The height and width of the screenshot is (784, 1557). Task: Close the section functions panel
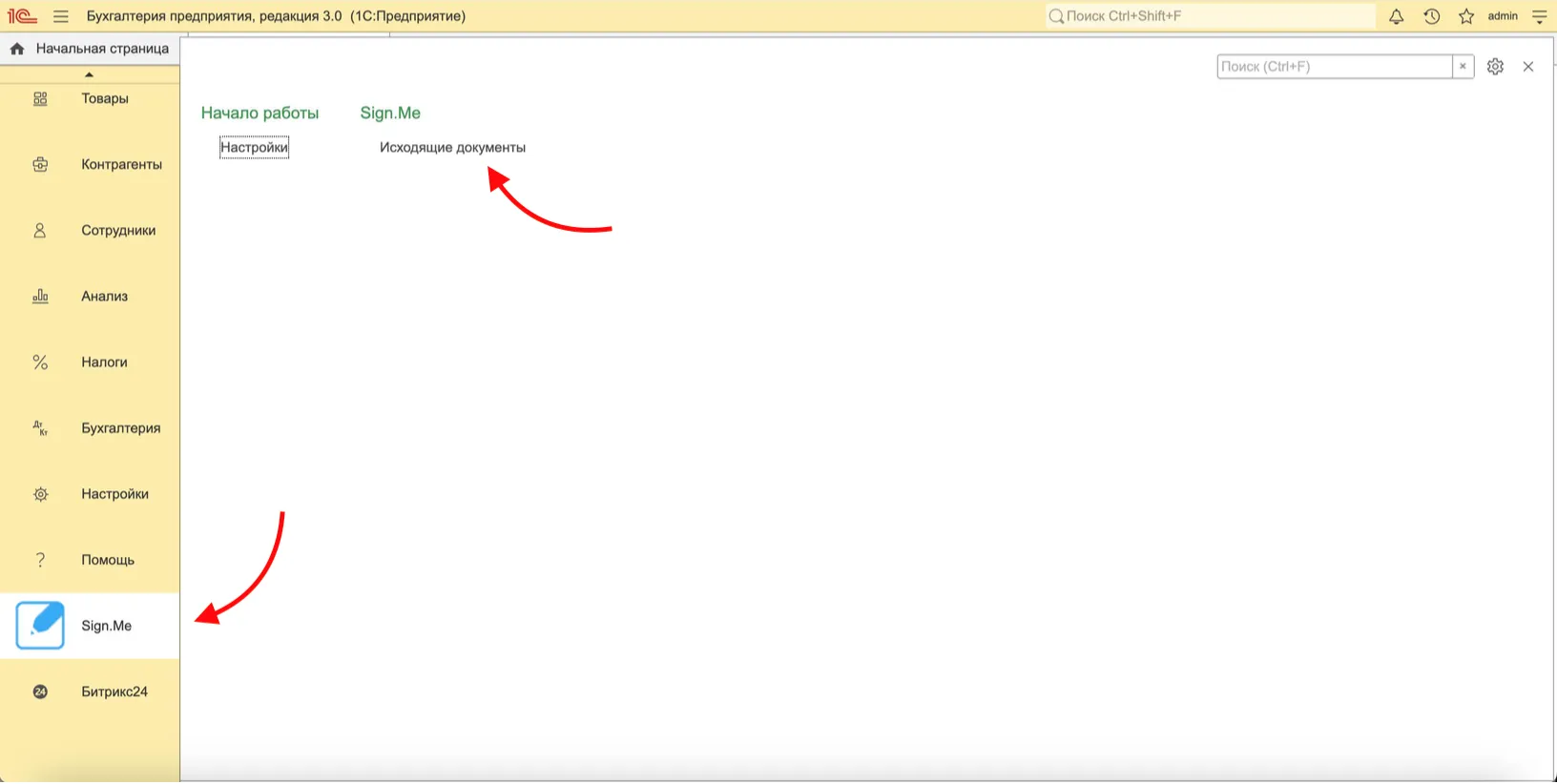tap(1528, 66)
